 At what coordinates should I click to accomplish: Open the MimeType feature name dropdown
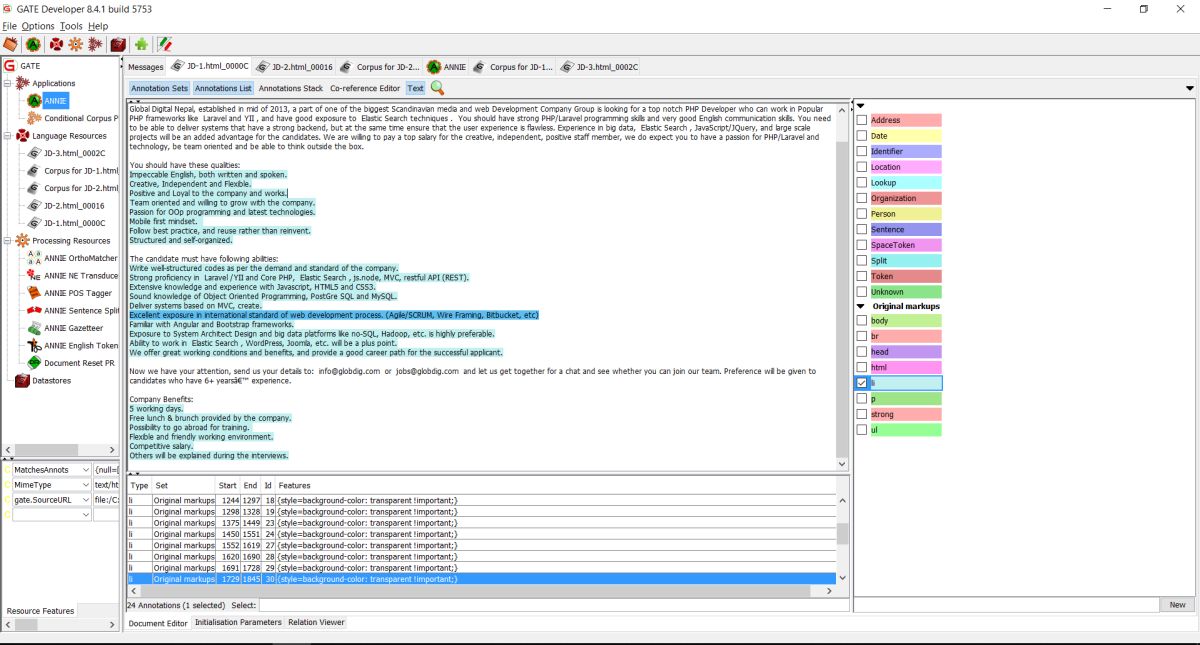(85, 484)
